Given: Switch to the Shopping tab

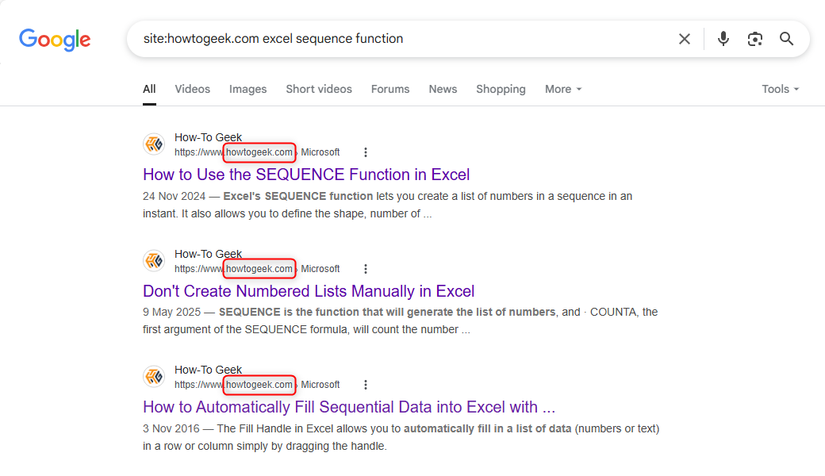Looking at the screenshot, I should click(x=500, y=89).
